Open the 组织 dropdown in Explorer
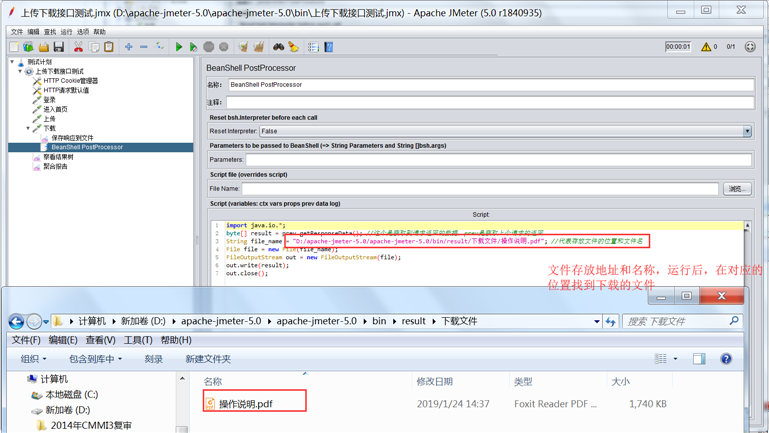 [33, 359]
